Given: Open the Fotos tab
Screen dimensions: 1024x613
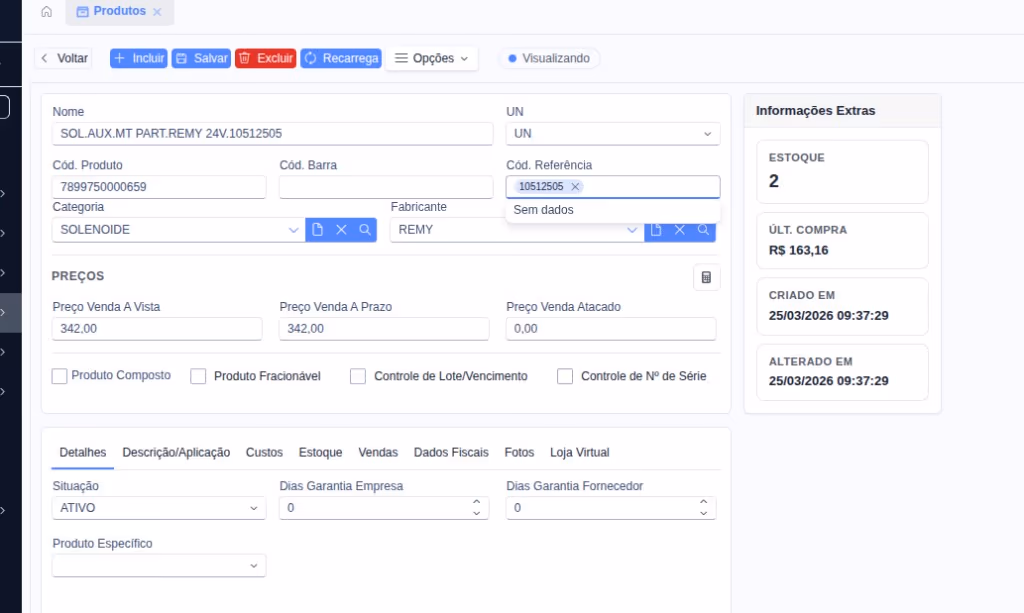Looking at the screenshot, I should (519, 452).
